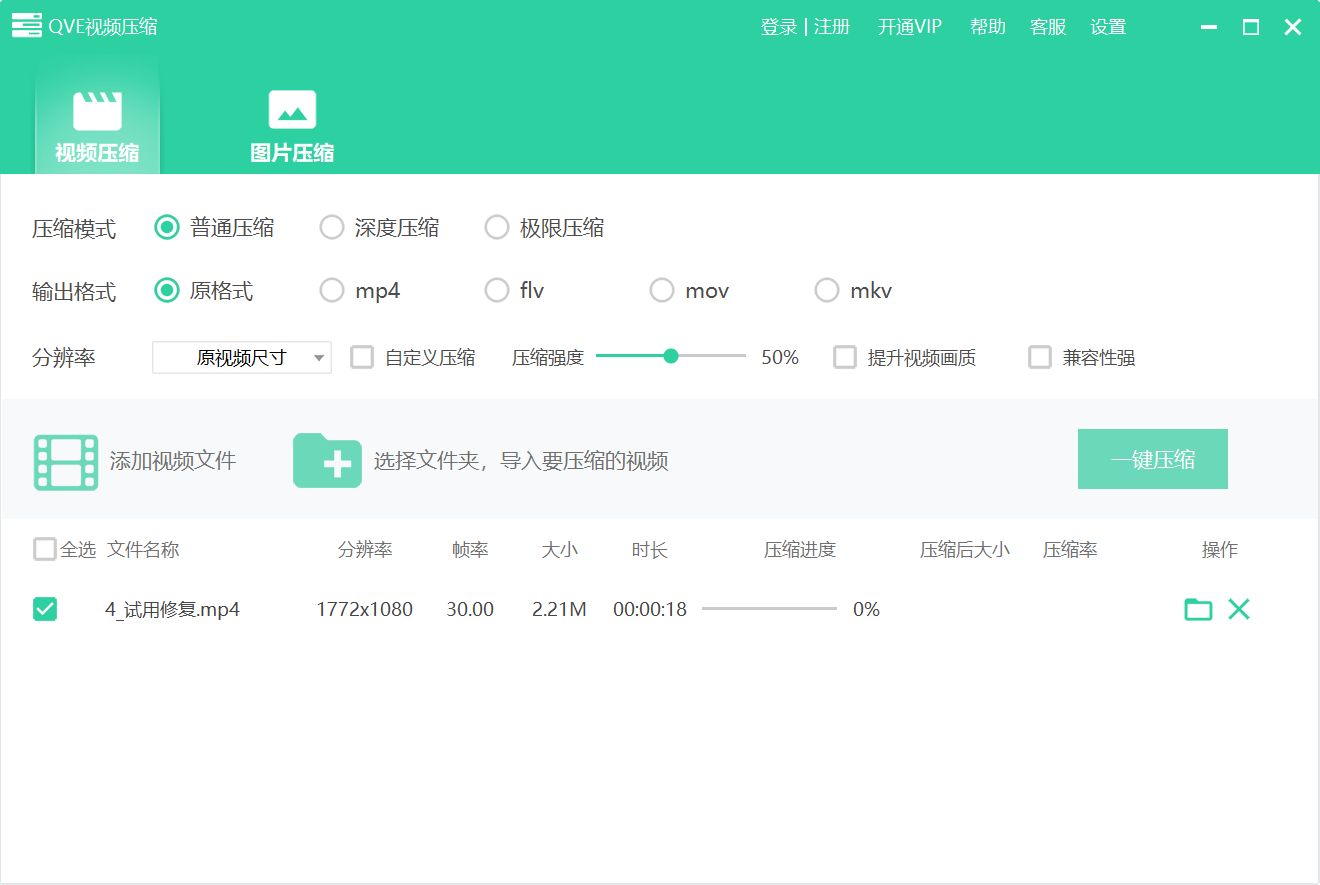Open the 设置 menu
1320x885 pixels.
coord(1108,27)
